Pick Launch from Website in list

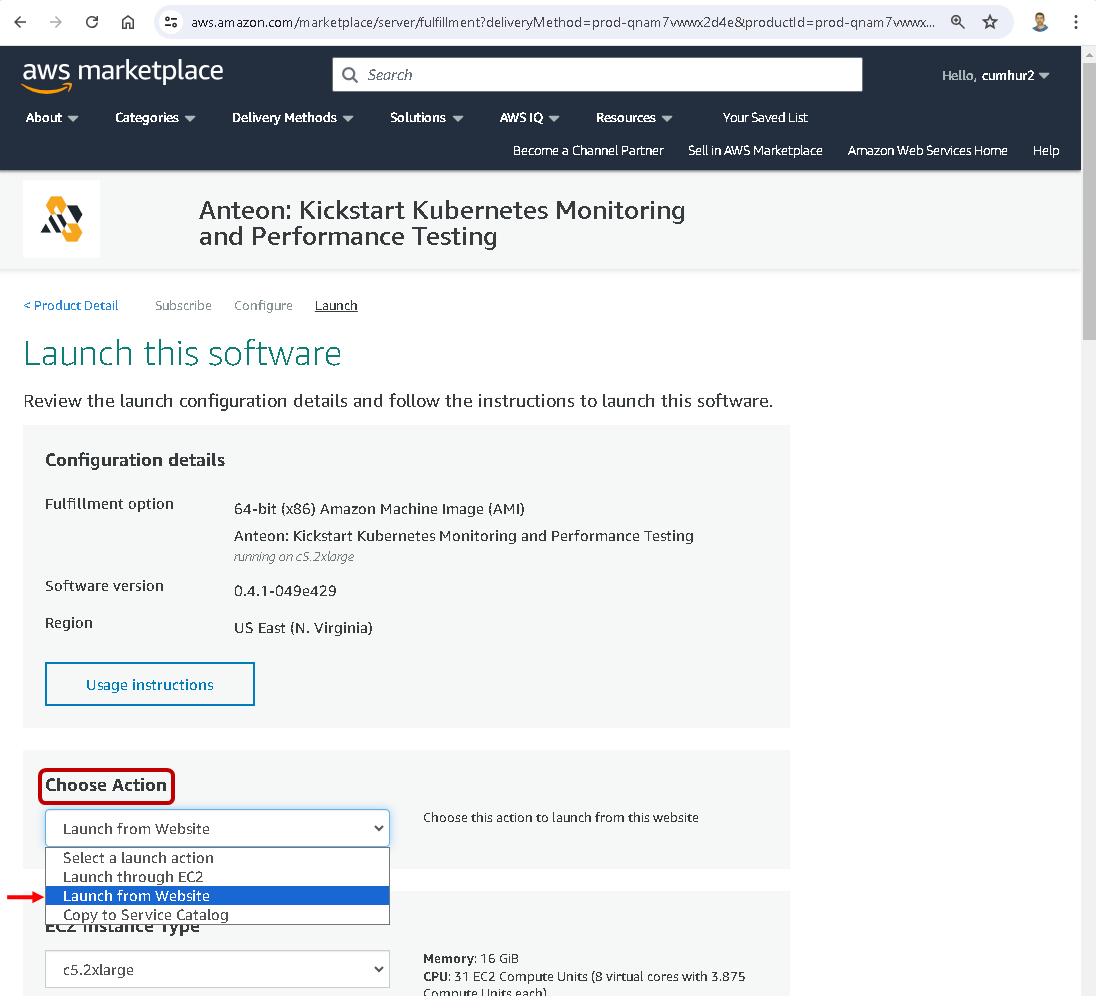[x=136, y=896]
